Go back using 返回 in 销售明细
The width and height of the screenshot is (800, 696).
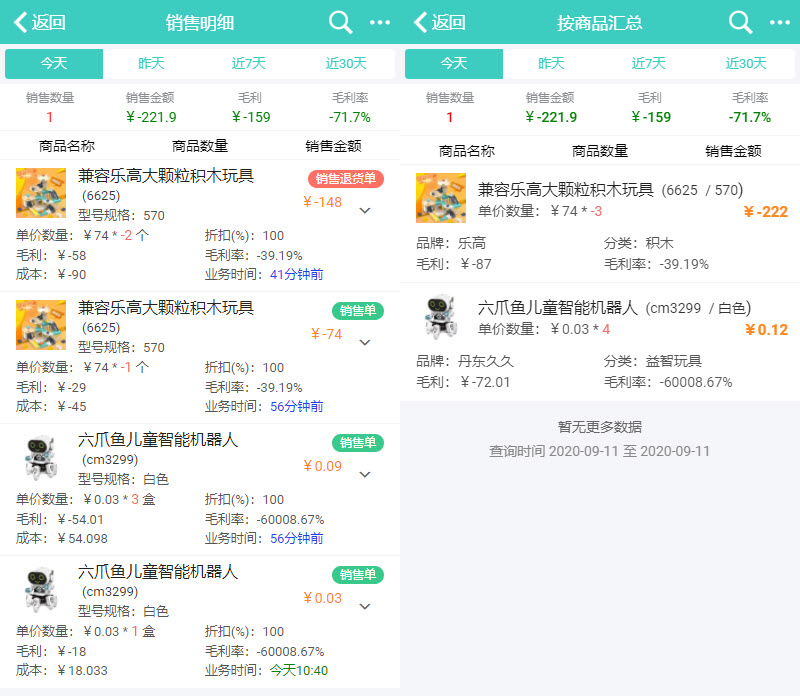(x=40, y=22)
